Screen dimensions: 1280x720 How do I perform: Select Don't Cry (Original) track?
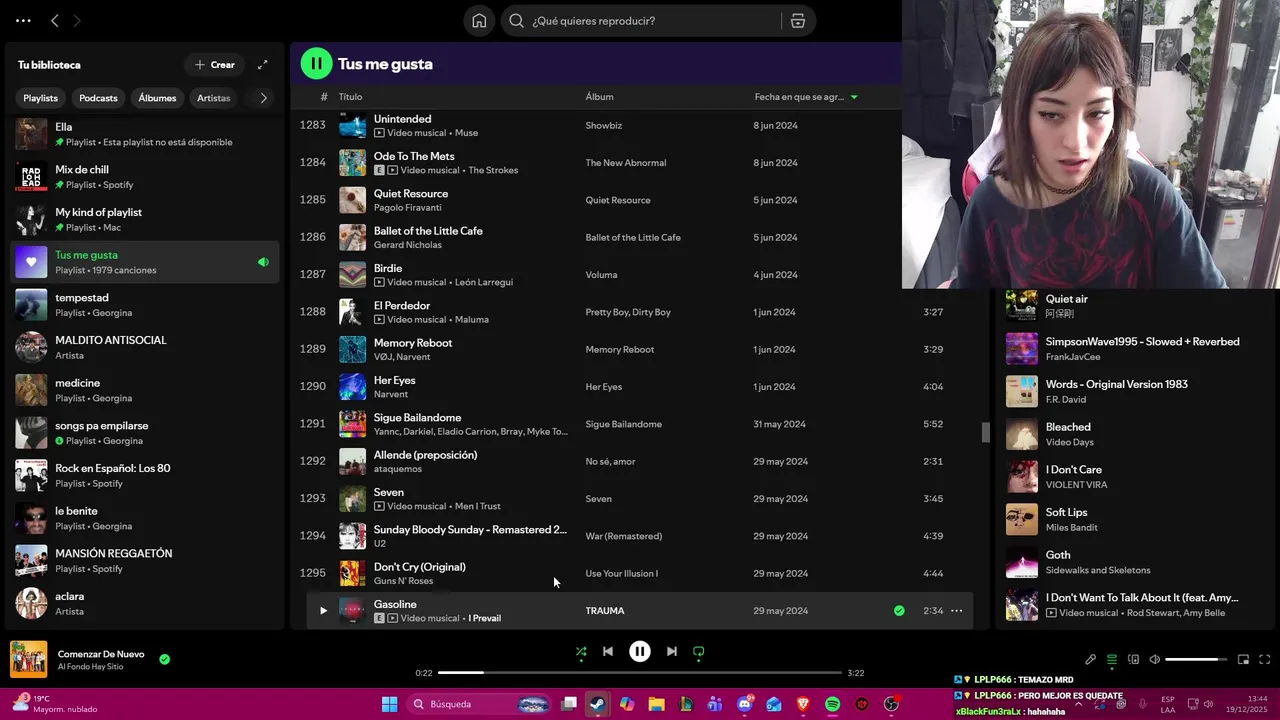pyautogui.click(x=419, y=567)
